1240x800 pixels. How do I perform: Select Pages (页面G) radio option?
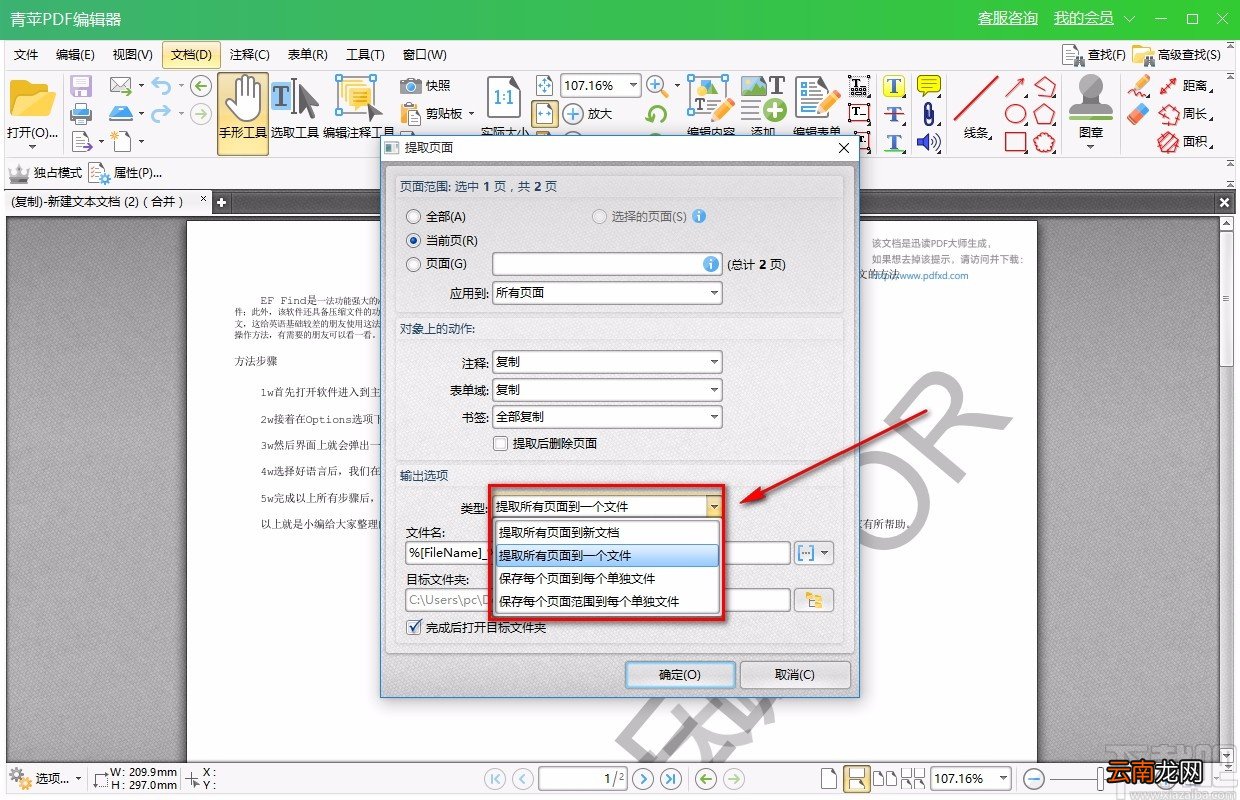[x=436, y=264]
